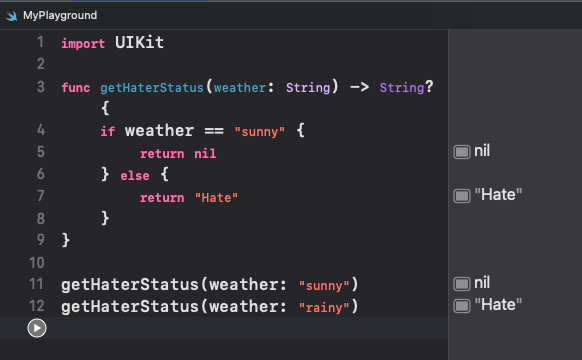Click the getHaterStatus function name in the declaration

152,88
